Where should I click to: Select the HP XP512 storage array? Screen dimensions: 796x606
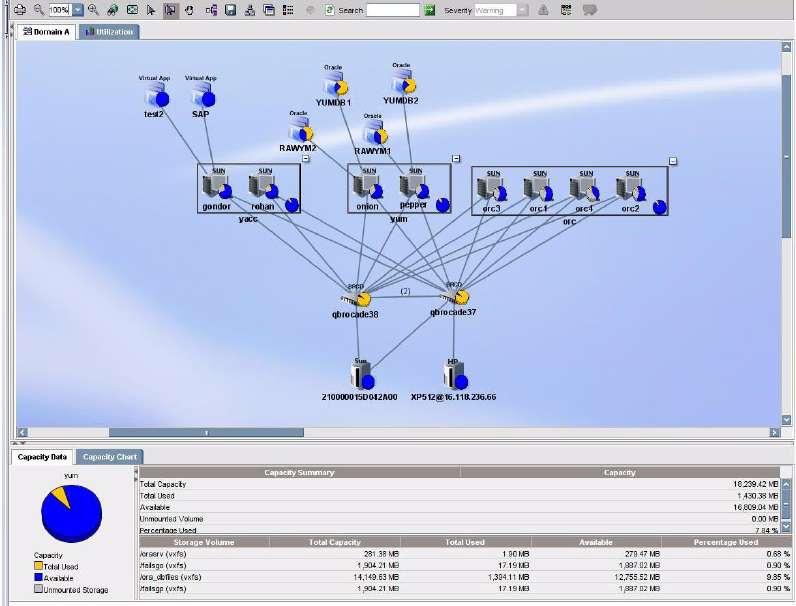point(455,377)
